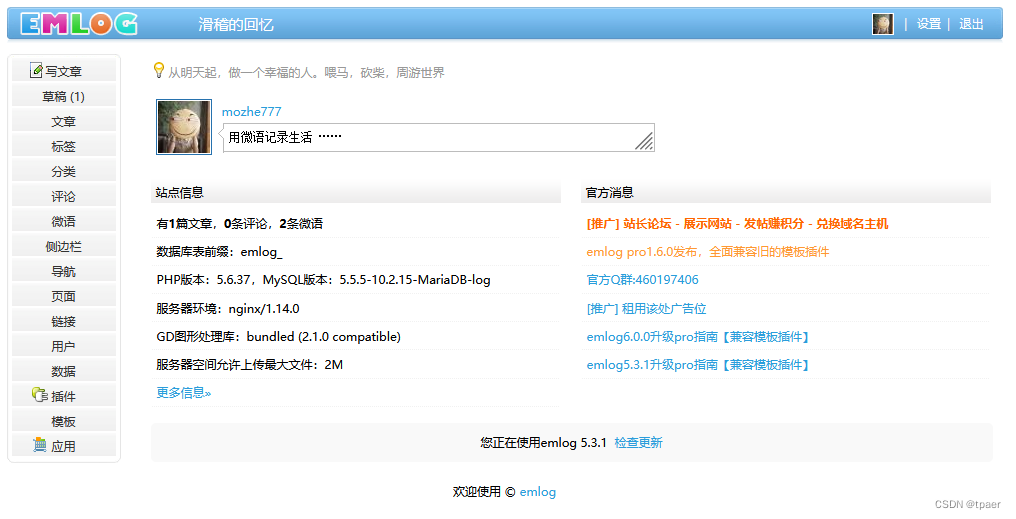Click the lightbulb tip icon
1016x519 pixels.
pos(158,71)
